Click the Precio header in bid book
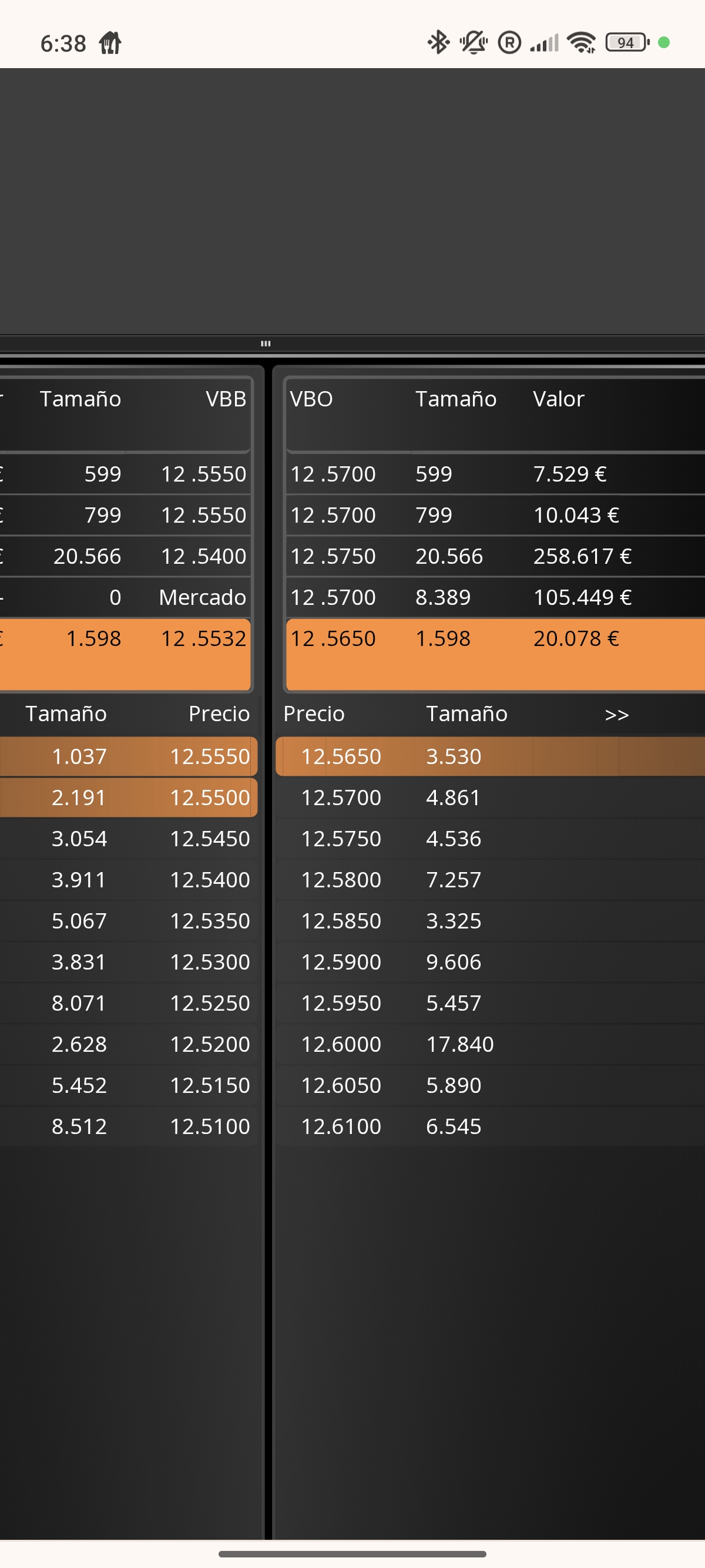The height and width of the screenshot is (1568, 705). (219, 714)
